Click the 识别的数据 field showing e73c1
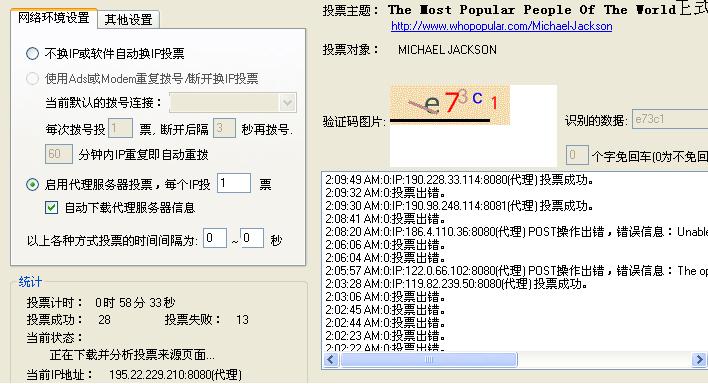This screenshot has height=384, width=708. tap(670, 119)
